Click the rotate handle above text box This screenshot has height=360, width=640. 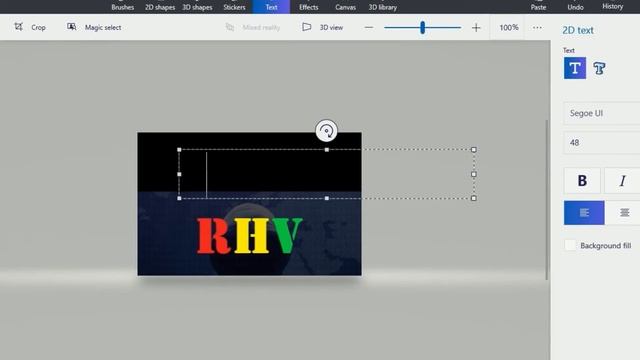327,131
